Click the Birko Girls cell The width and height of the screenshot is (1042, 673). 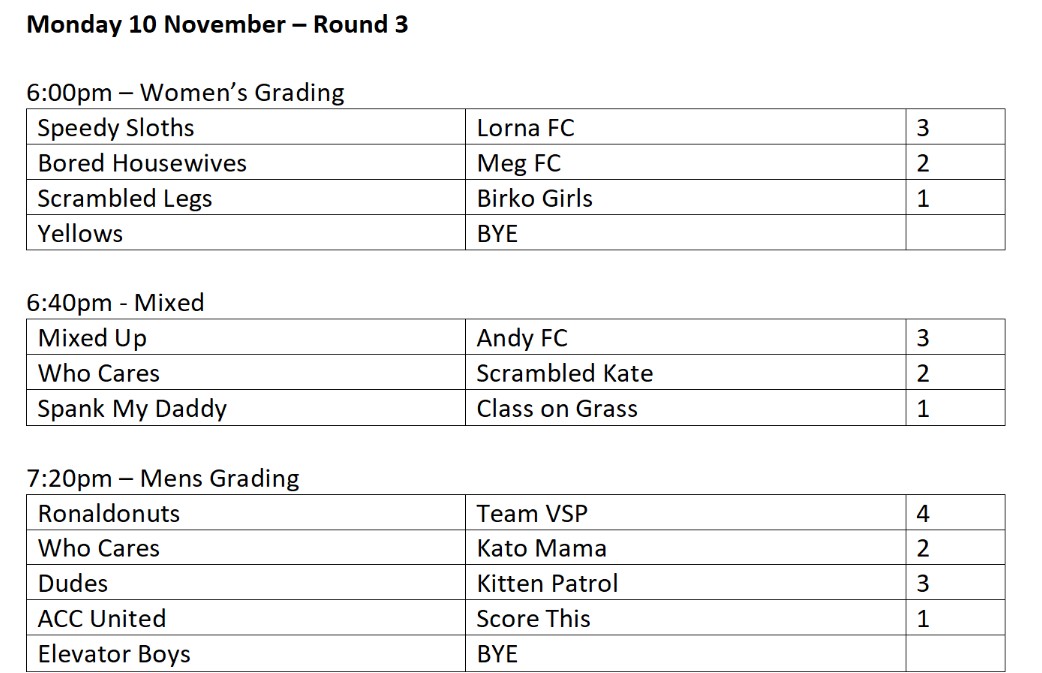tap(535, 198)
